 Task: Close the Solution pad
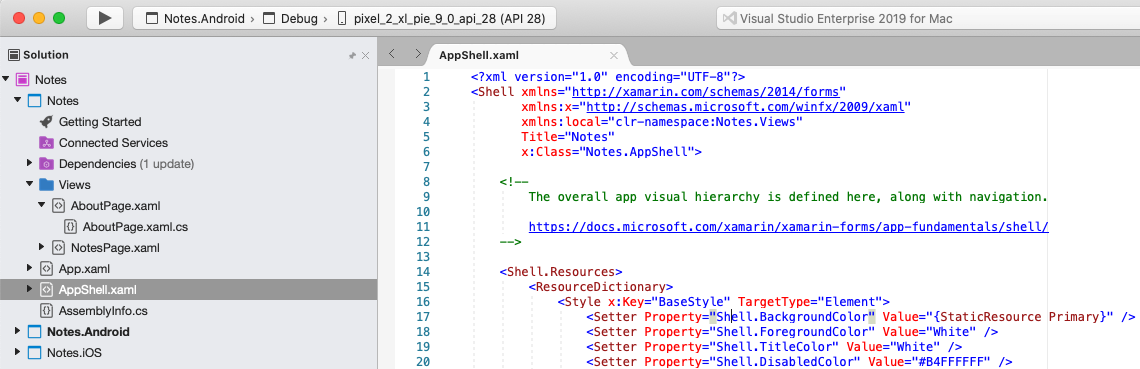366,55
